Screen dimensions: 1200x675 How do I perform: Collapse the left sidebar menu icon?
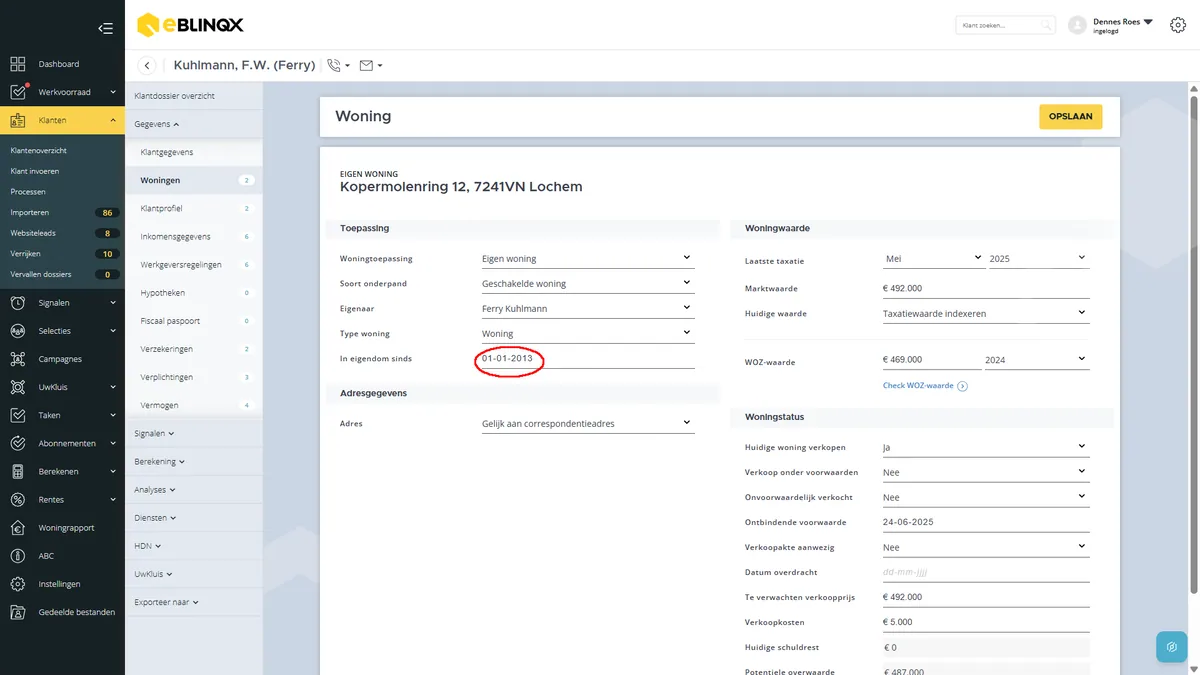pos(105,28)
